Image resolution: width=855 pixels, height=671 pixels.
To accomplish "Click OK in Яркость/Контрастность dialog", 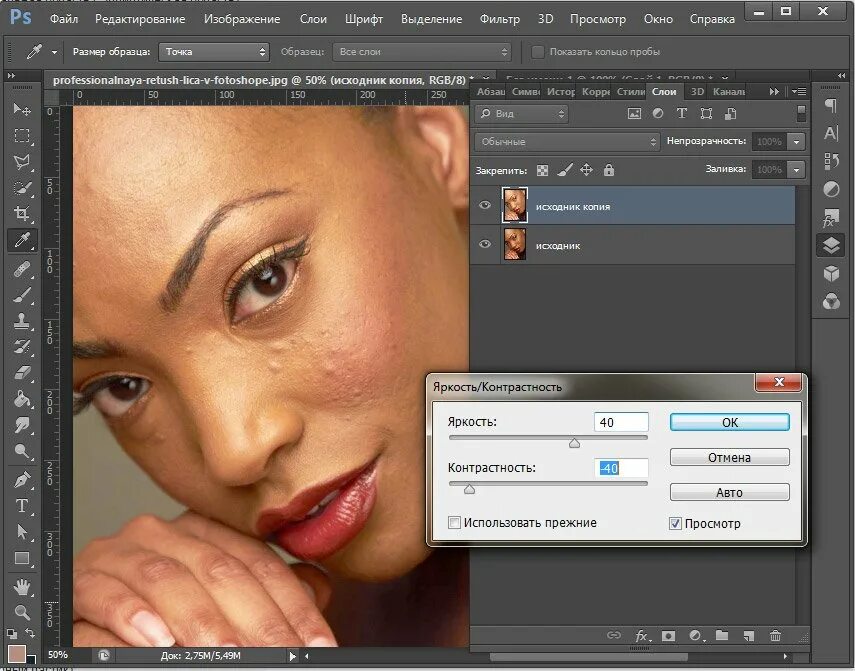I will click(x=730, y=422).
